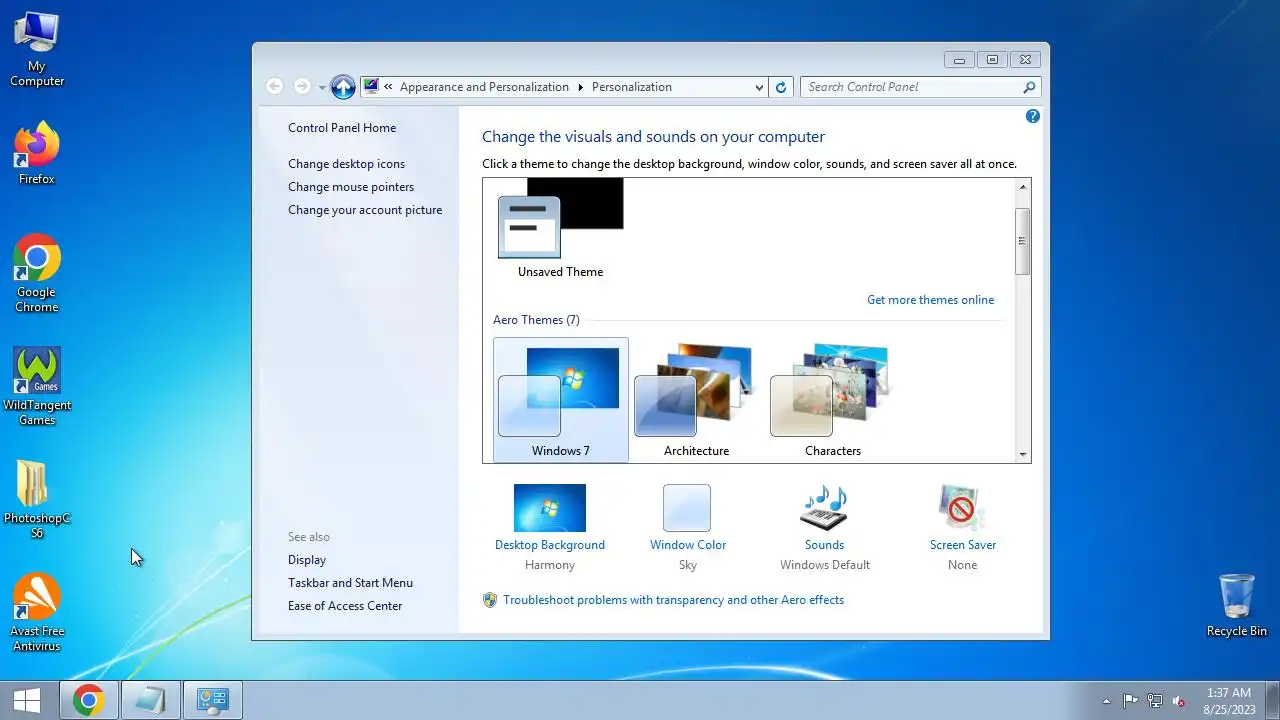Click the control panel icon in address bar
This screenshot has width=1280, height=720.
click(x=371, y=87)
